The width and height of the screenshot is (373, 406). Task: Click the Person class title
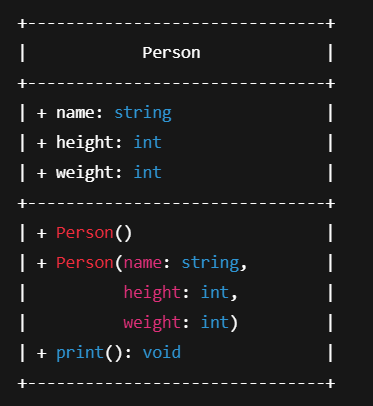tap(171, 53)
